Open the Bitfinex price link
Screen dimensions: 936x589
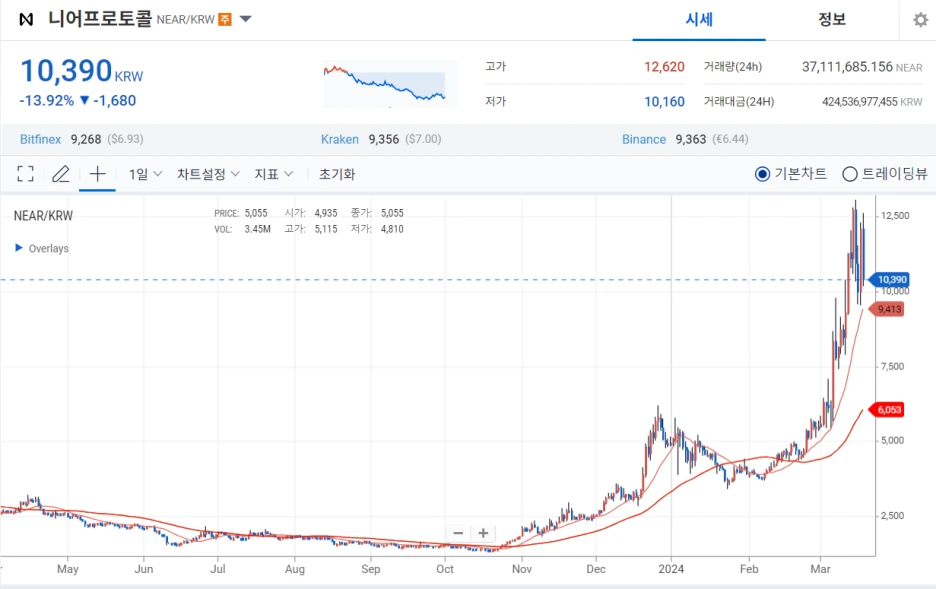(x=41, y=139)
